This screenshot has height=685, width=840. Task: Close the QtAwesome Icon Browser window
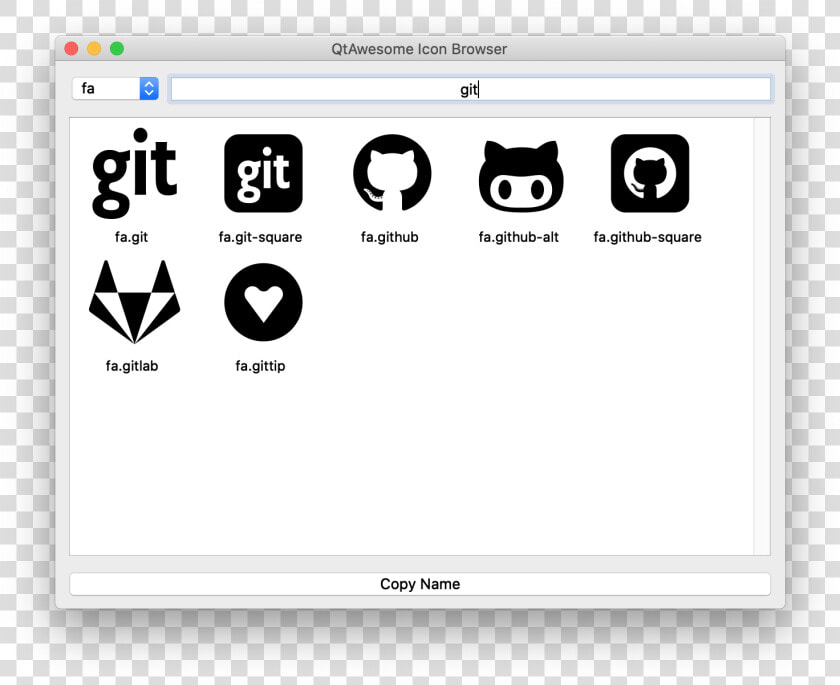tap(71, 49)
